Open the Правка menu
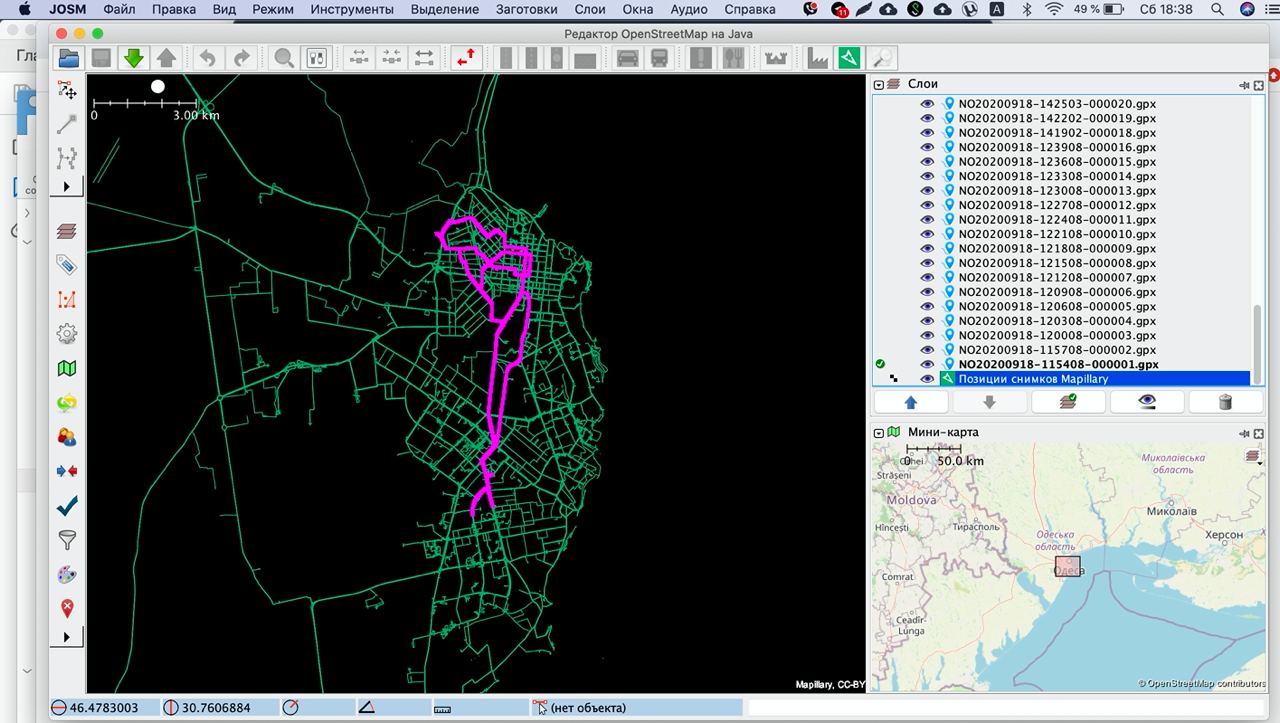Screen dimensions: 1280x723 (174, 9)
